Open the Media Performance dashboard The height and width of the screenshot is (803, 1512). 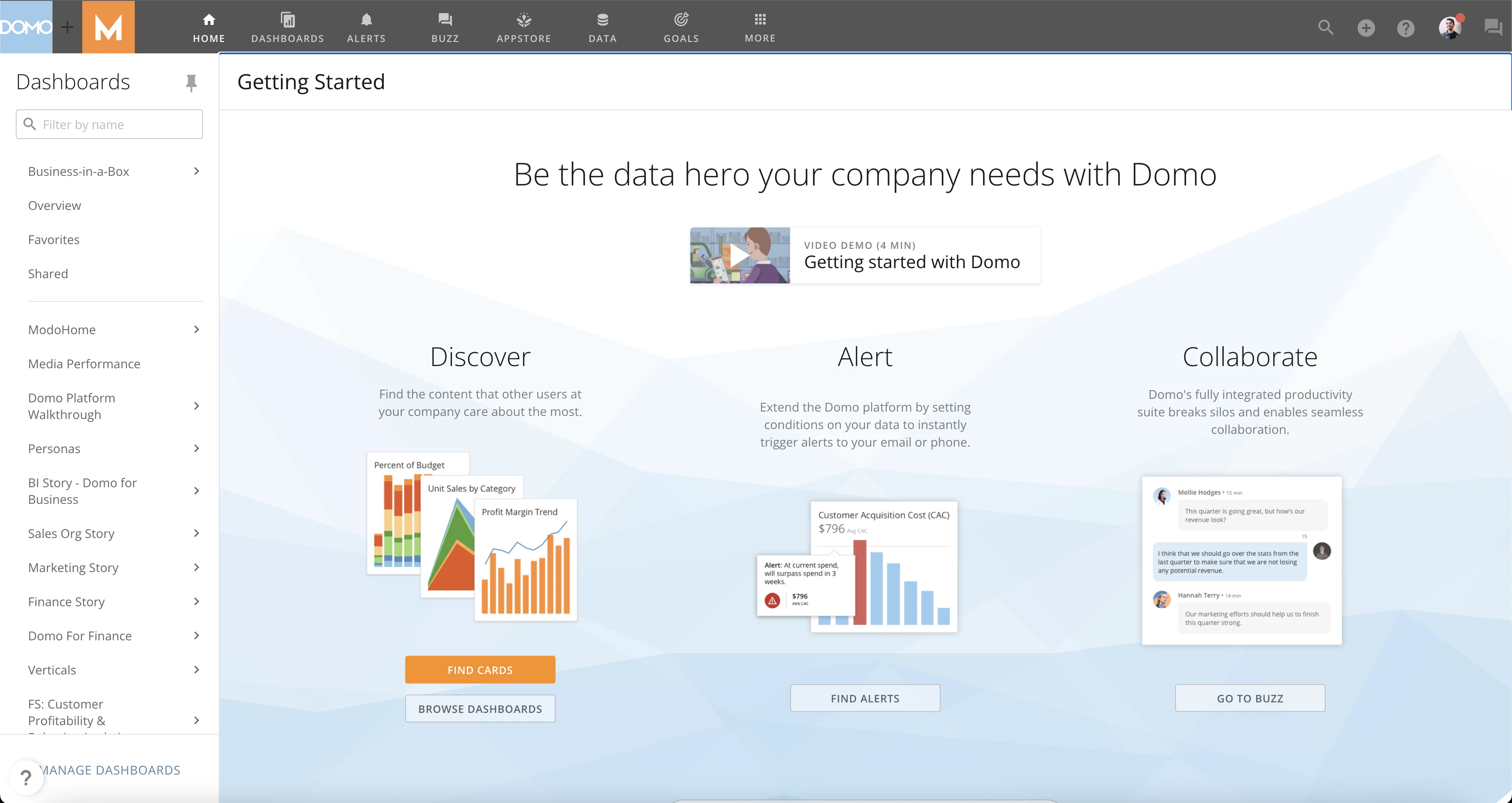(84, 364)
